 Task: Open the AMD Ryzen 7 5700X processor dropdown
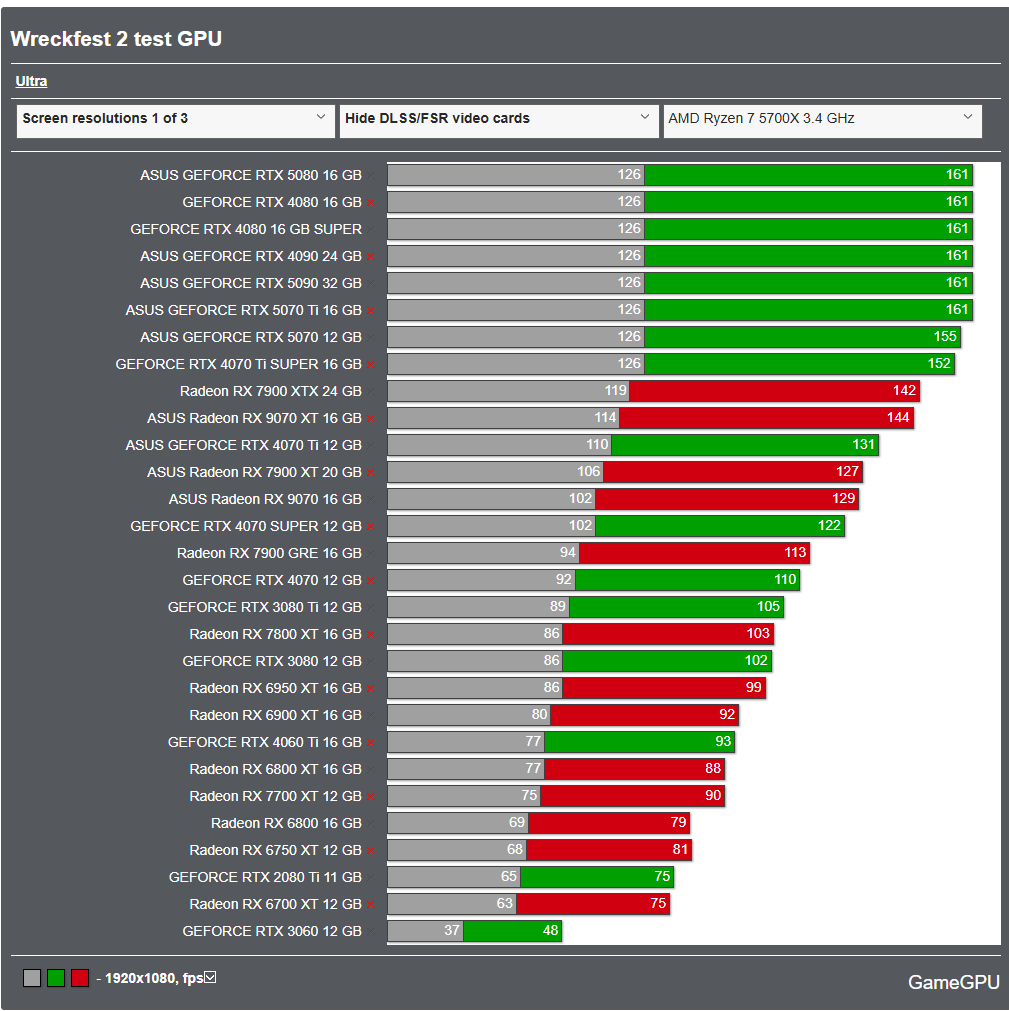click(x=823, y=121)
